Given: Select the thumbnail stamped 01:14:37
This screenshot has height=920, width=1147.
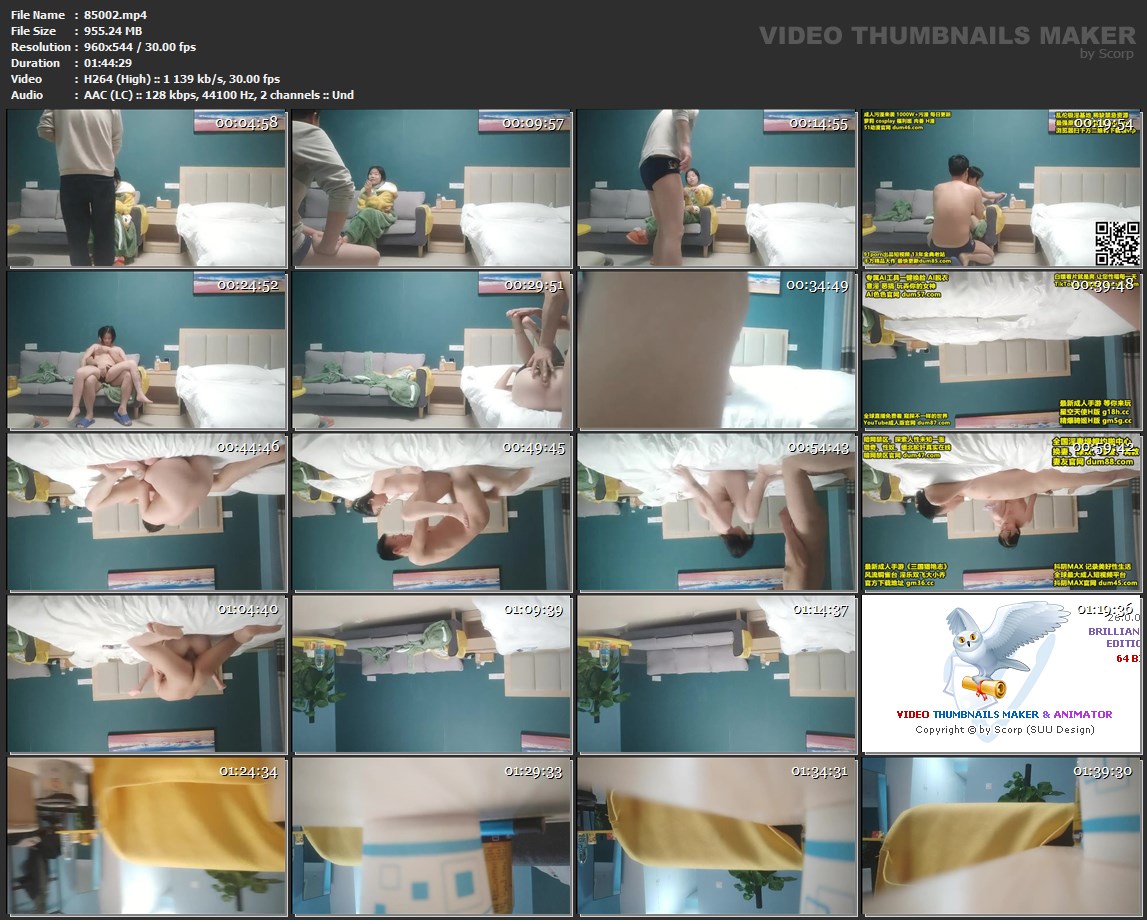Looking at the screenshot, I should coord(717,674).
